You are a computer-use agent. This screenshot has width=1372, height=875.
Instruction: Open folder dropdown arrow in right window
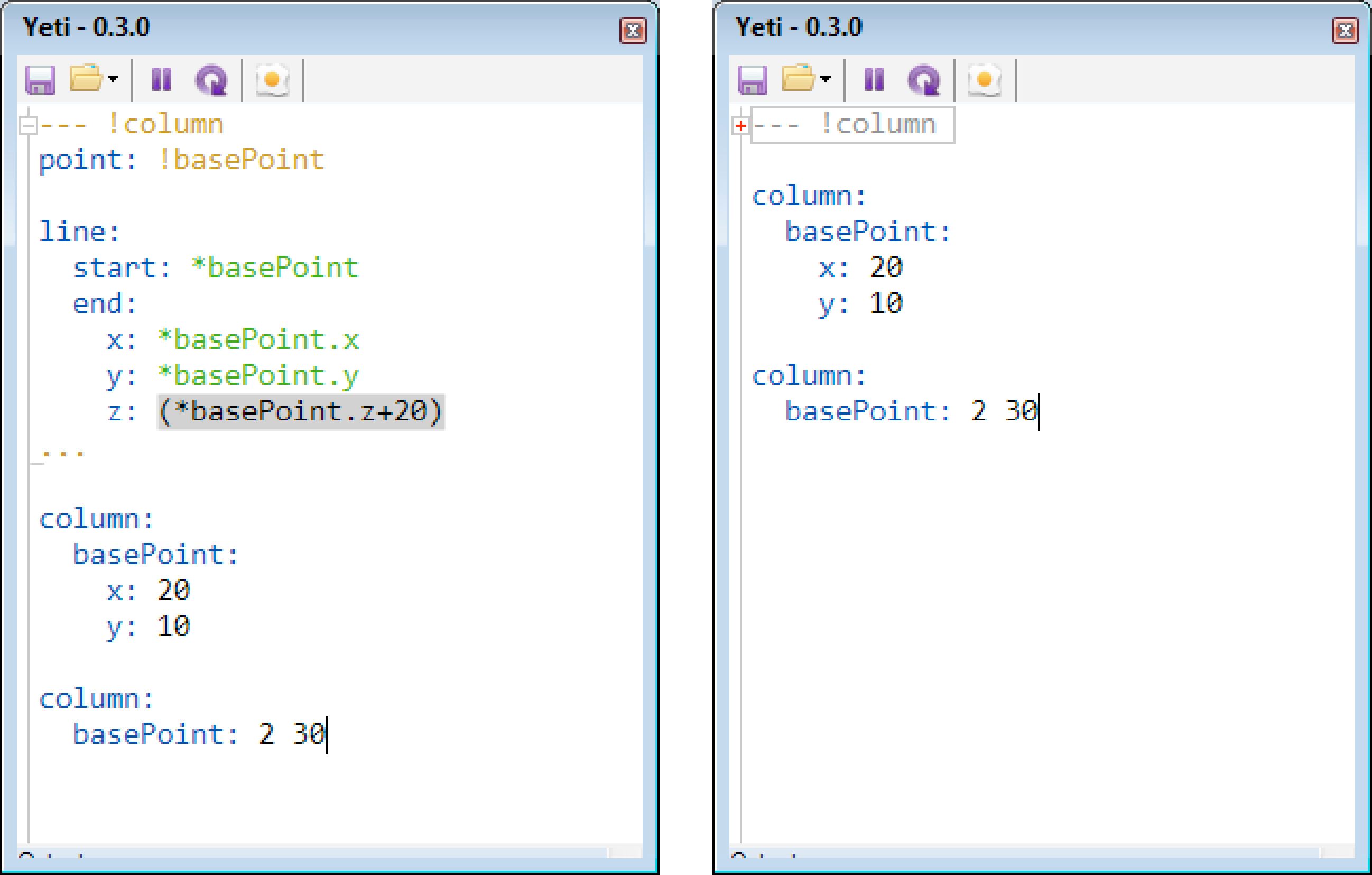tap(826, 79)
